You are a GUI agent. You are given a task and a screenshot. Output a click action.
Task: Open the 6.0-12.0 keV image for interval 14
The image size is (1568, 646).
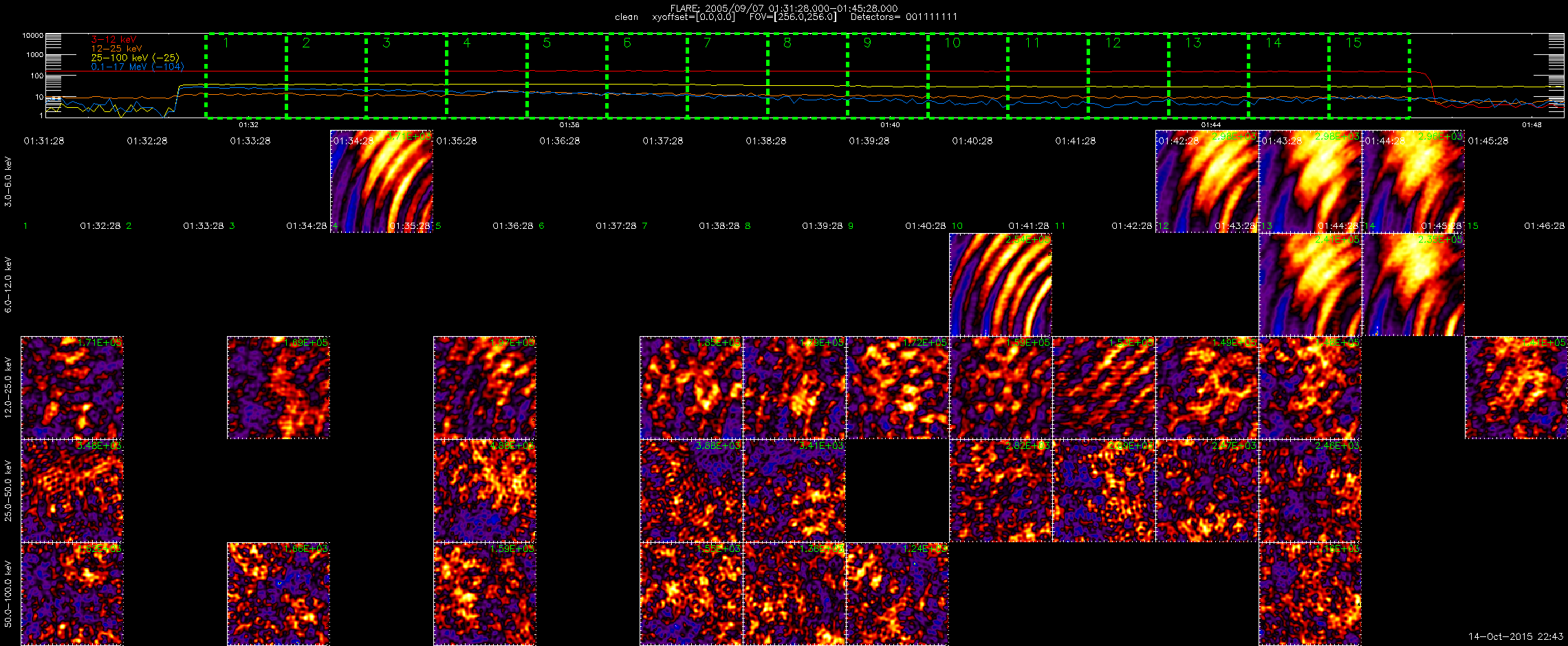(x=1413, y=285)
